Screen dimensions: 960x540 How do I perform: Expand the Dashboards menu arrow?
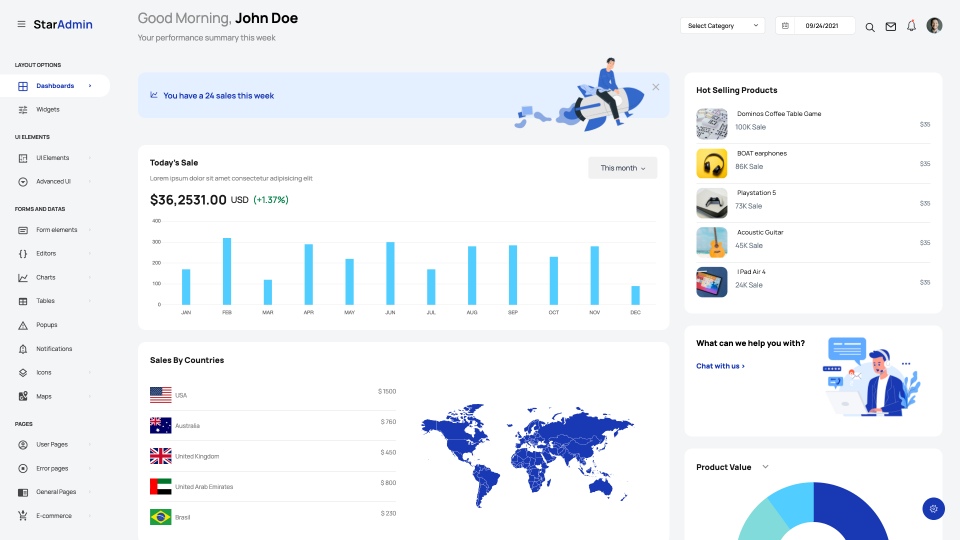tap(90, 86)
